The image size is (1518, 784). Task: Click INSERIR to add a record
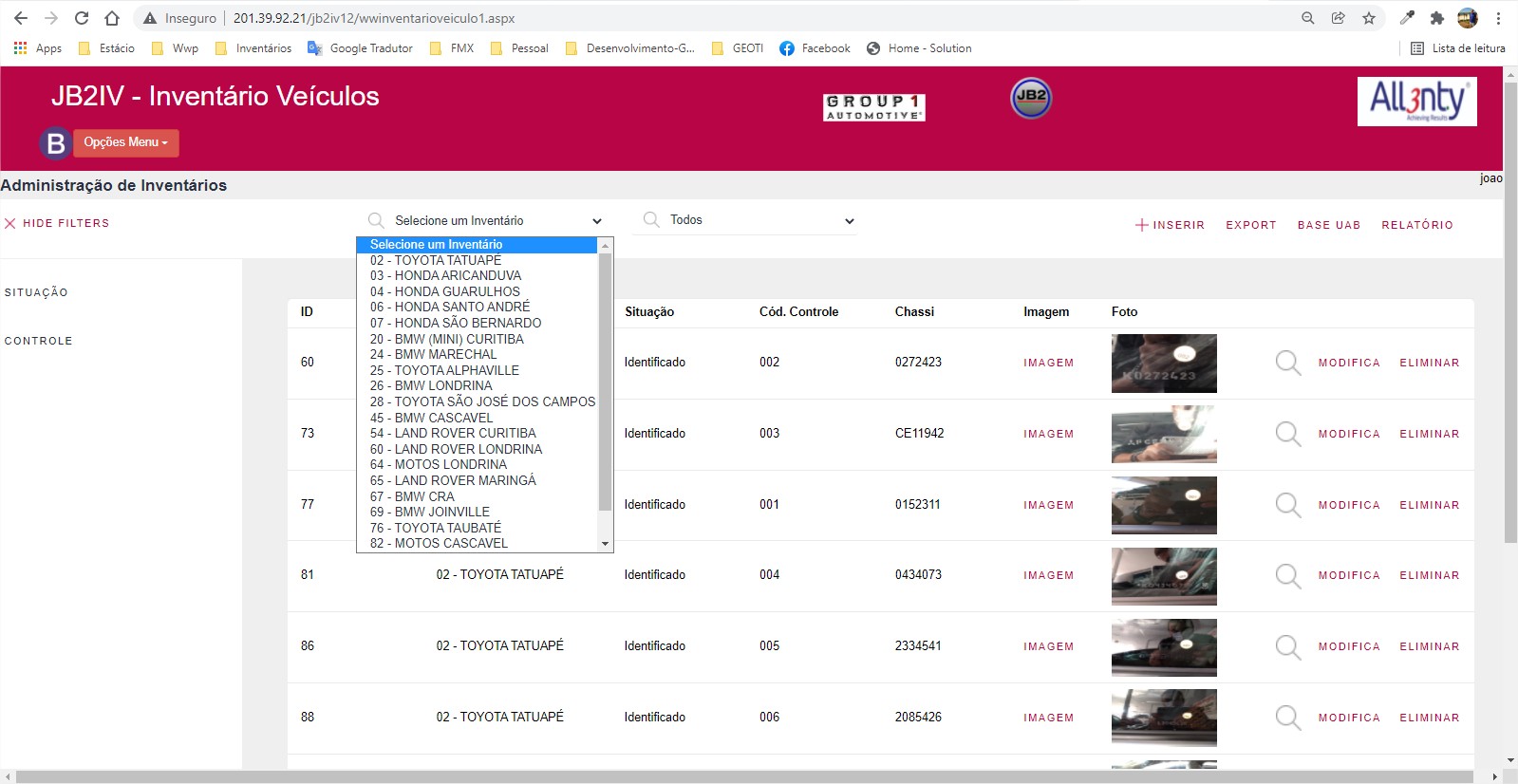click(1170, 225)
